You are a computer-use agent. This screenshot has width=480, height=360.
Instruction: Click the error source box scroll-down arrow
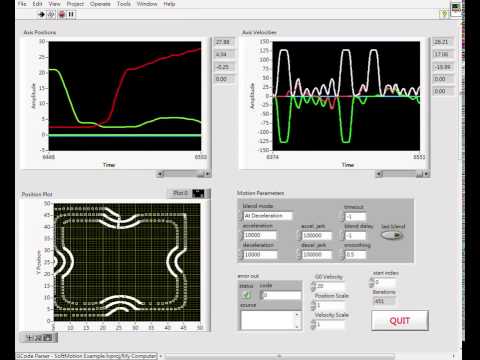(x=297, y=327)
